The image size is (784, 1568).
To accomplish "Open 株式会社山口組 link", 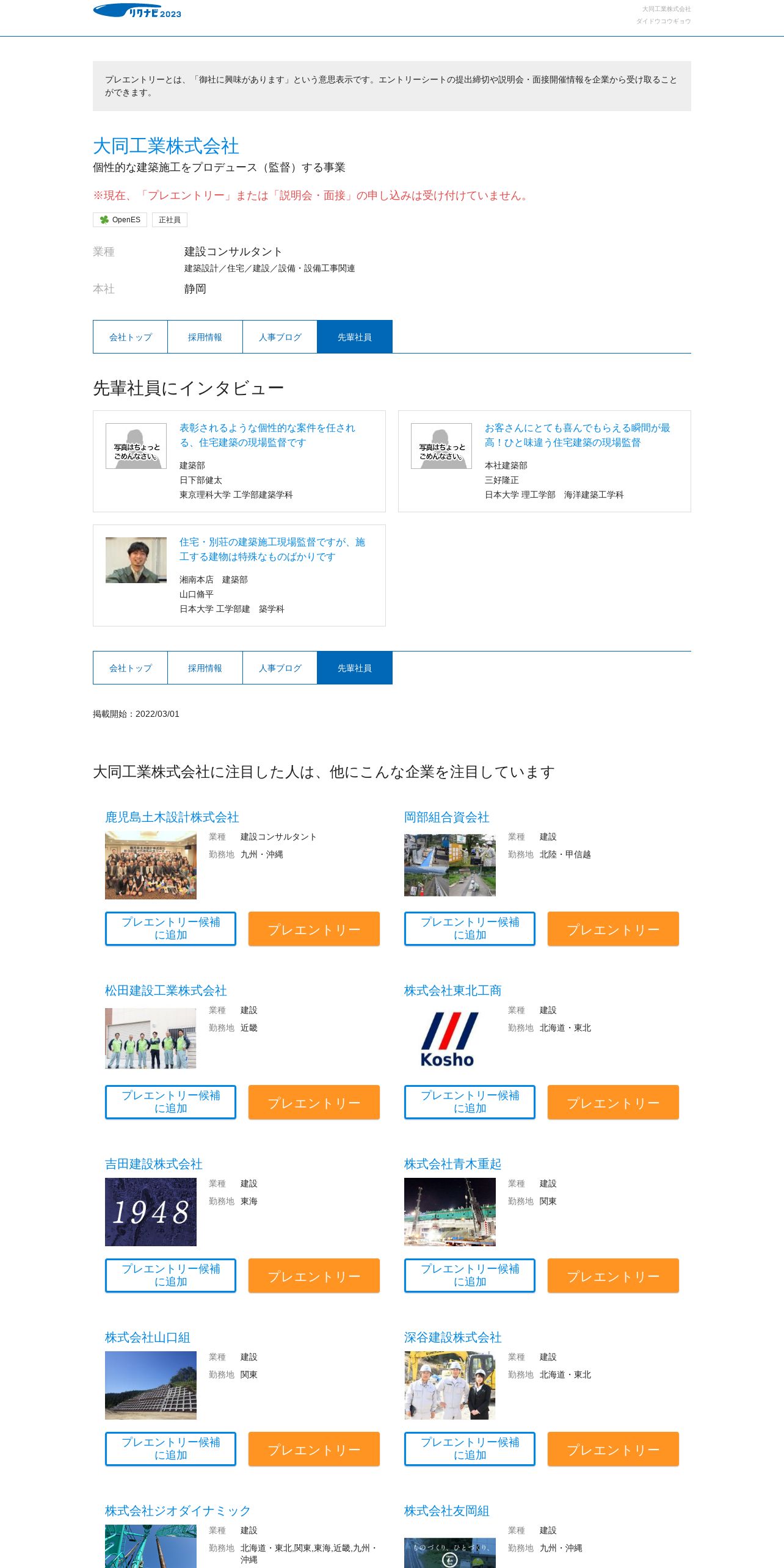I will [x=147, y=1337].
